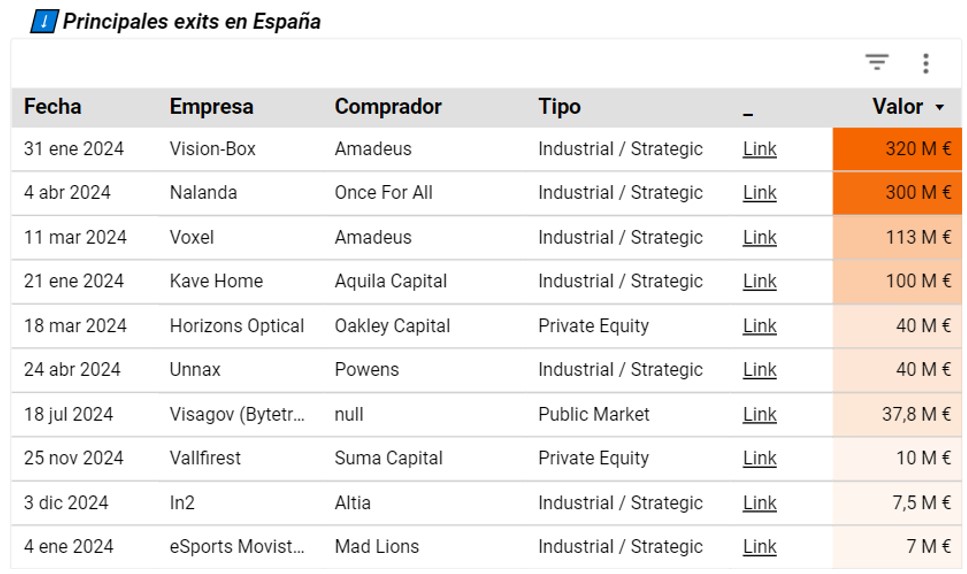Sort the table by Fecha column header
This screenshot has width=967, height=574.
52,107
